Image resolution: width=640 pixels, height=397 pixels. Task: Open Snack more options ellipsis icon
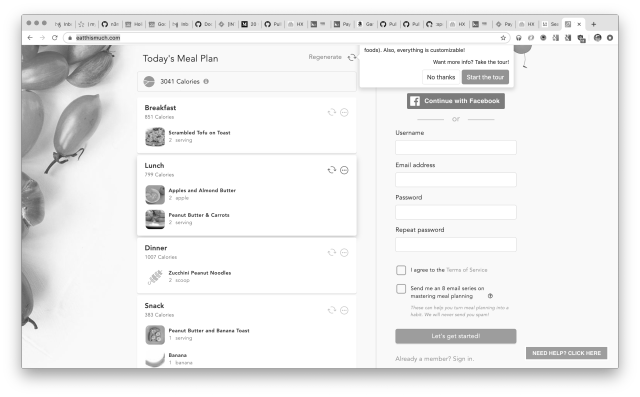[344, 310]
